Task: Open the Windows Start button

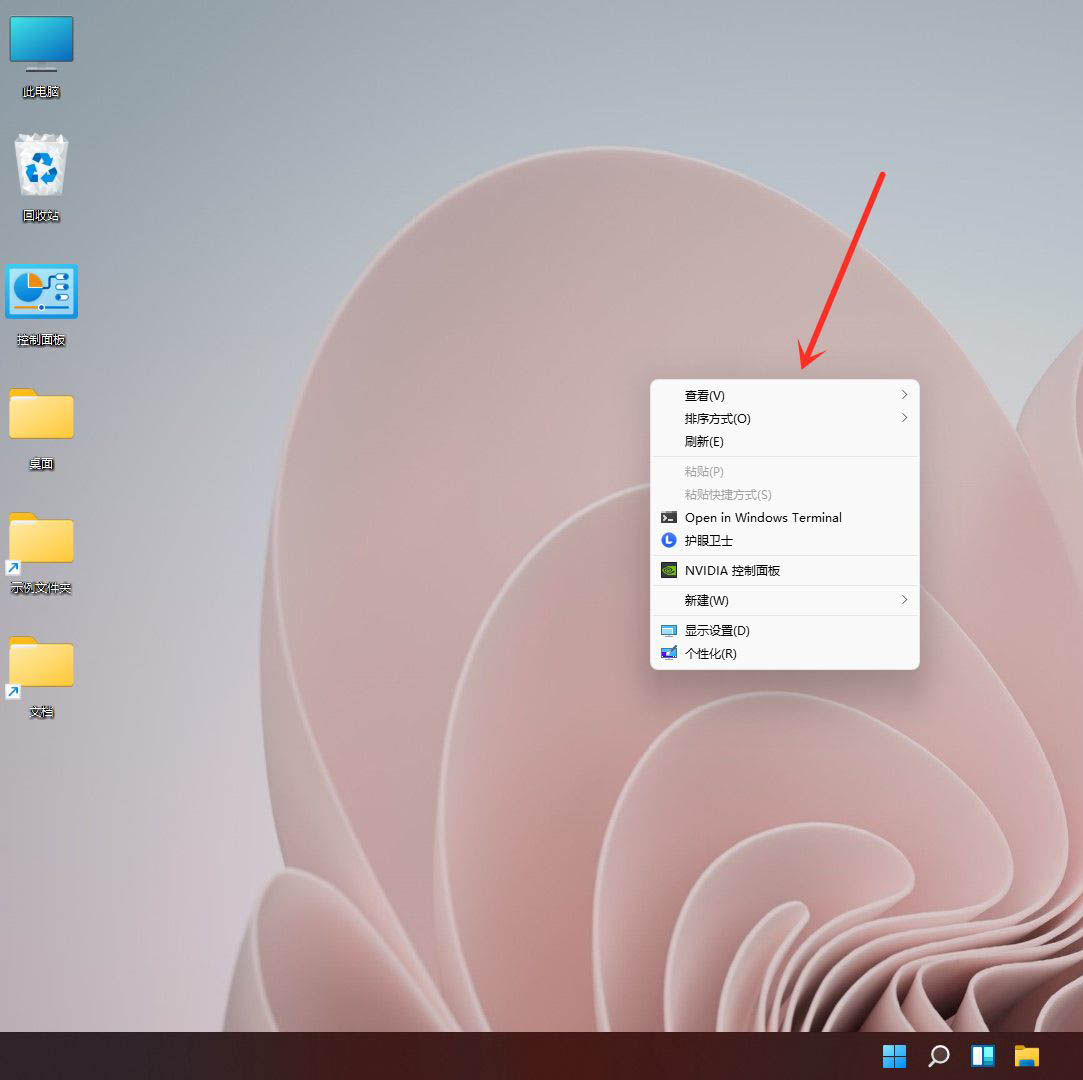Action: 894,1056
